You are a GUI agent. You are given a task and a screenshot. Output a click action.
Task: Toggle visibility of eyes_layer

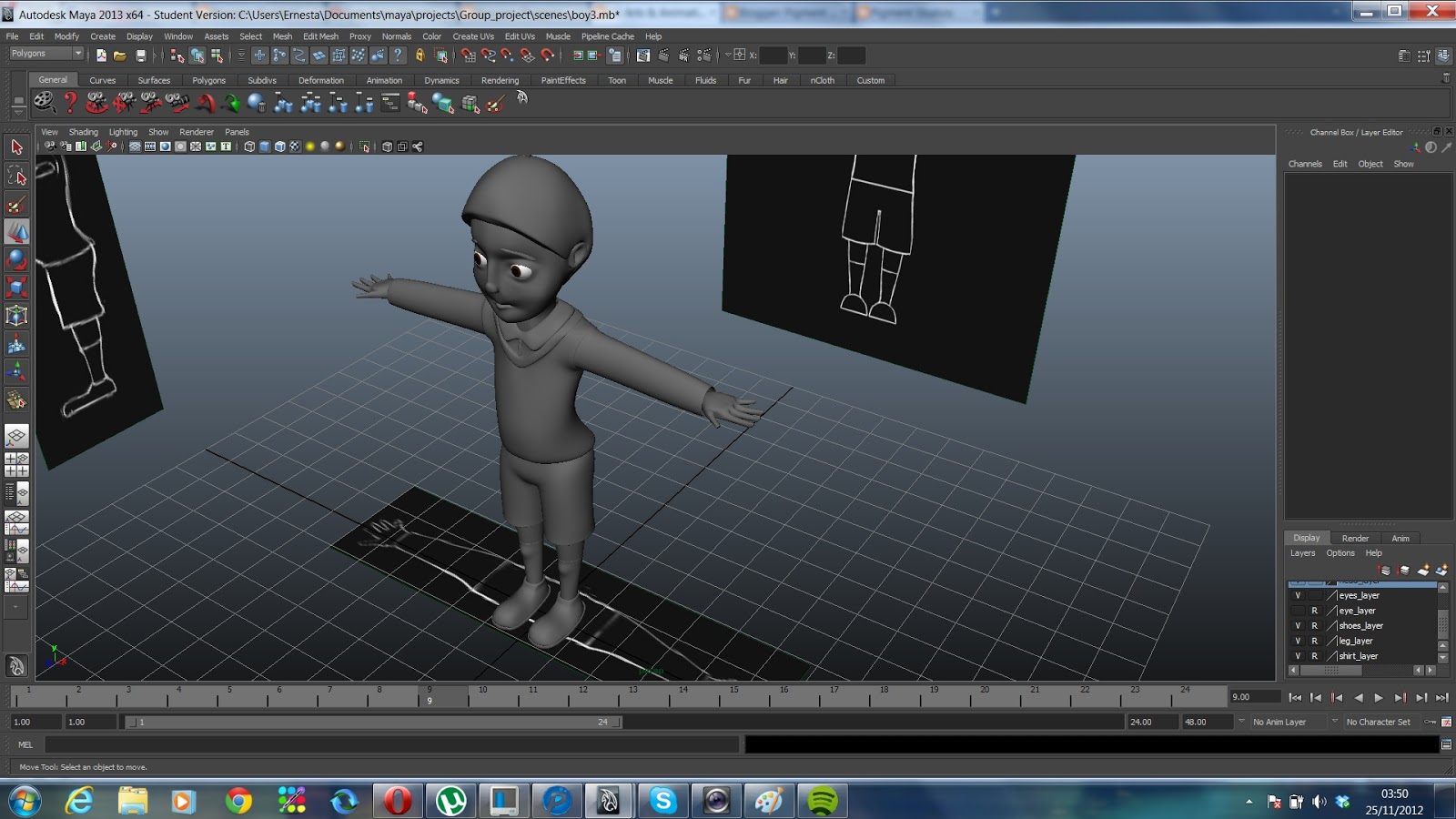click(x=1299, y=595)
